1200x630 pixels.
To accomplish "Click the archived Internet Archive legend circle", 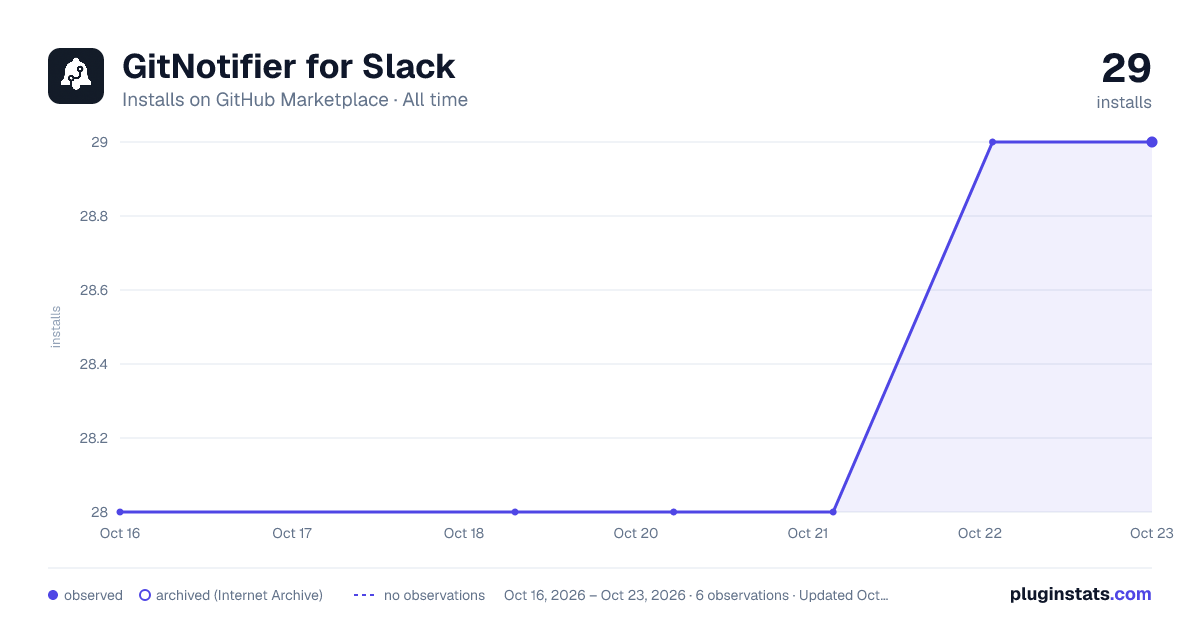I will click(x=145, y=595).
